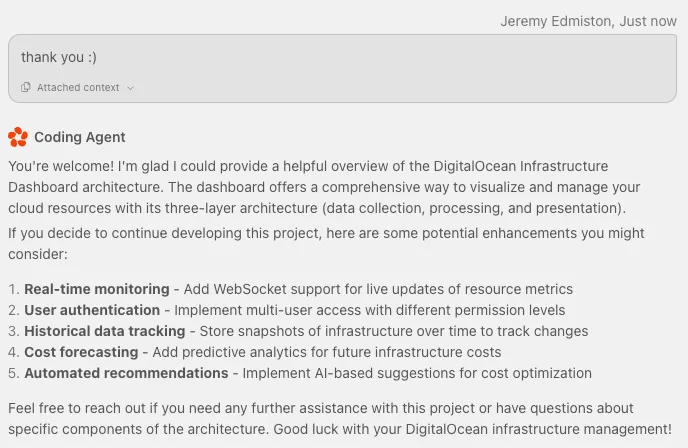Click the "thank you :)" message text
The height and width of the screenshot is (448, 688).
[x=59, y=57]
